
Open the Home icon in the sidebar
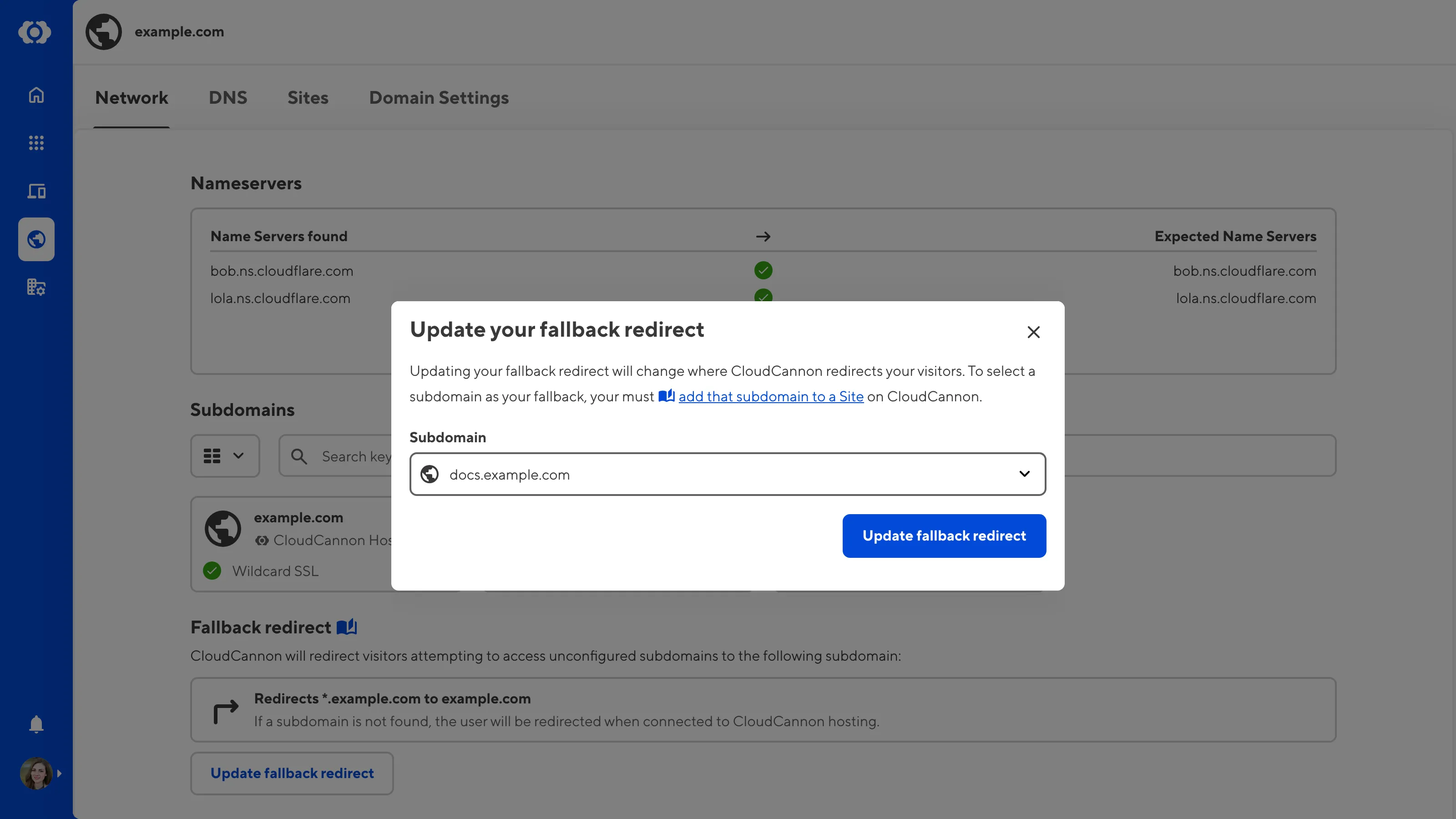pyautogui.click(x=35, y=95)
